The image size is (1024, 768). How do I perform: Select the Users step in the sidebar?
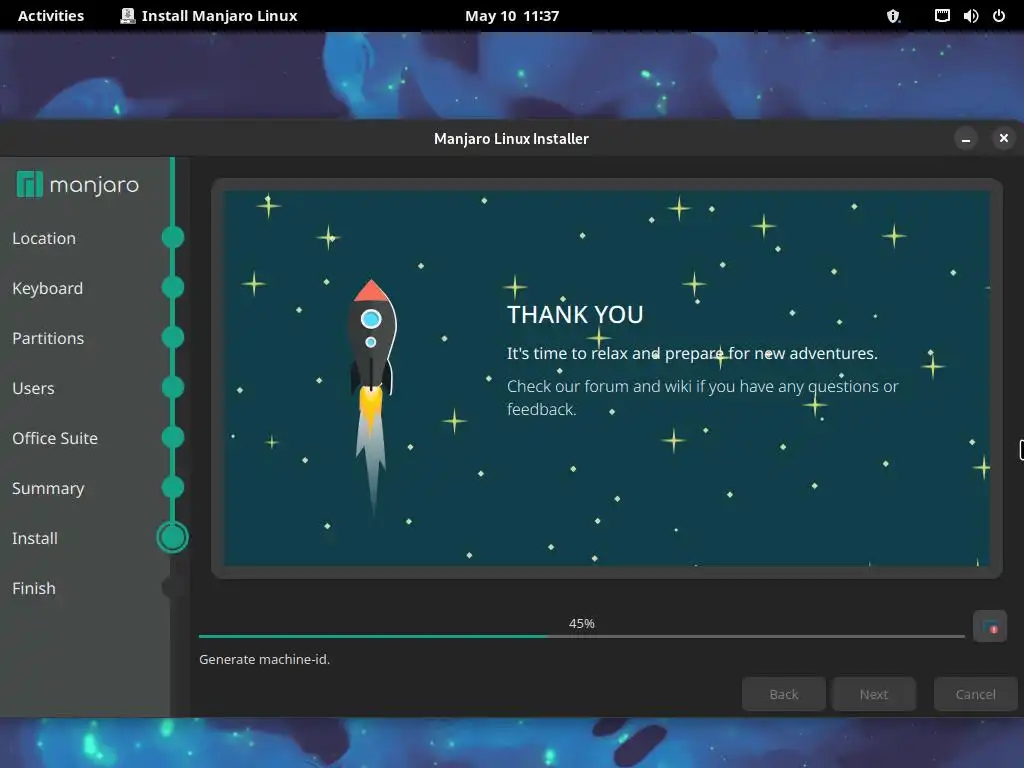tap(33, 388)
